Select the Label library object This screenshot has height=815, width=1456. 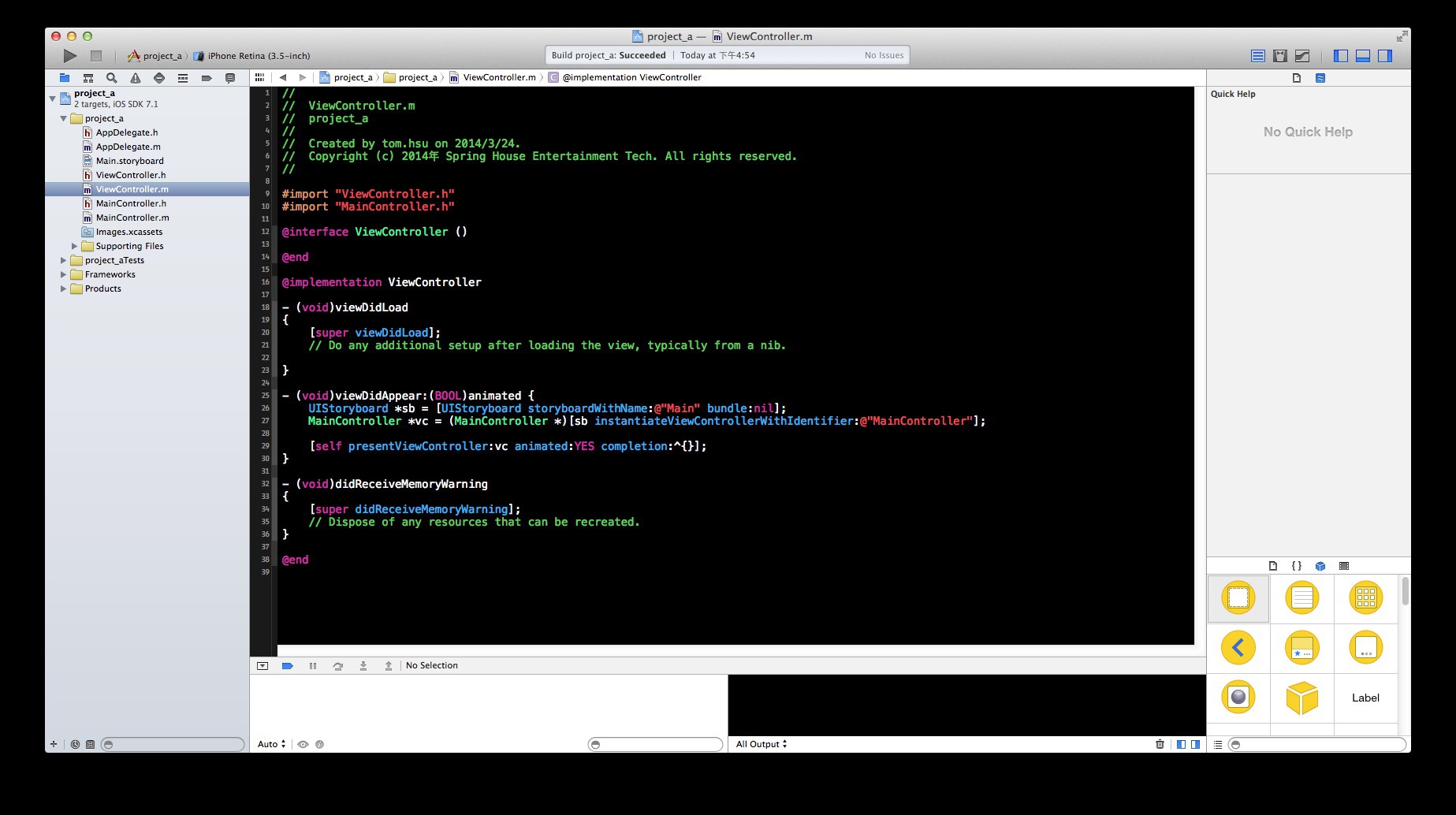point(1366,698)
